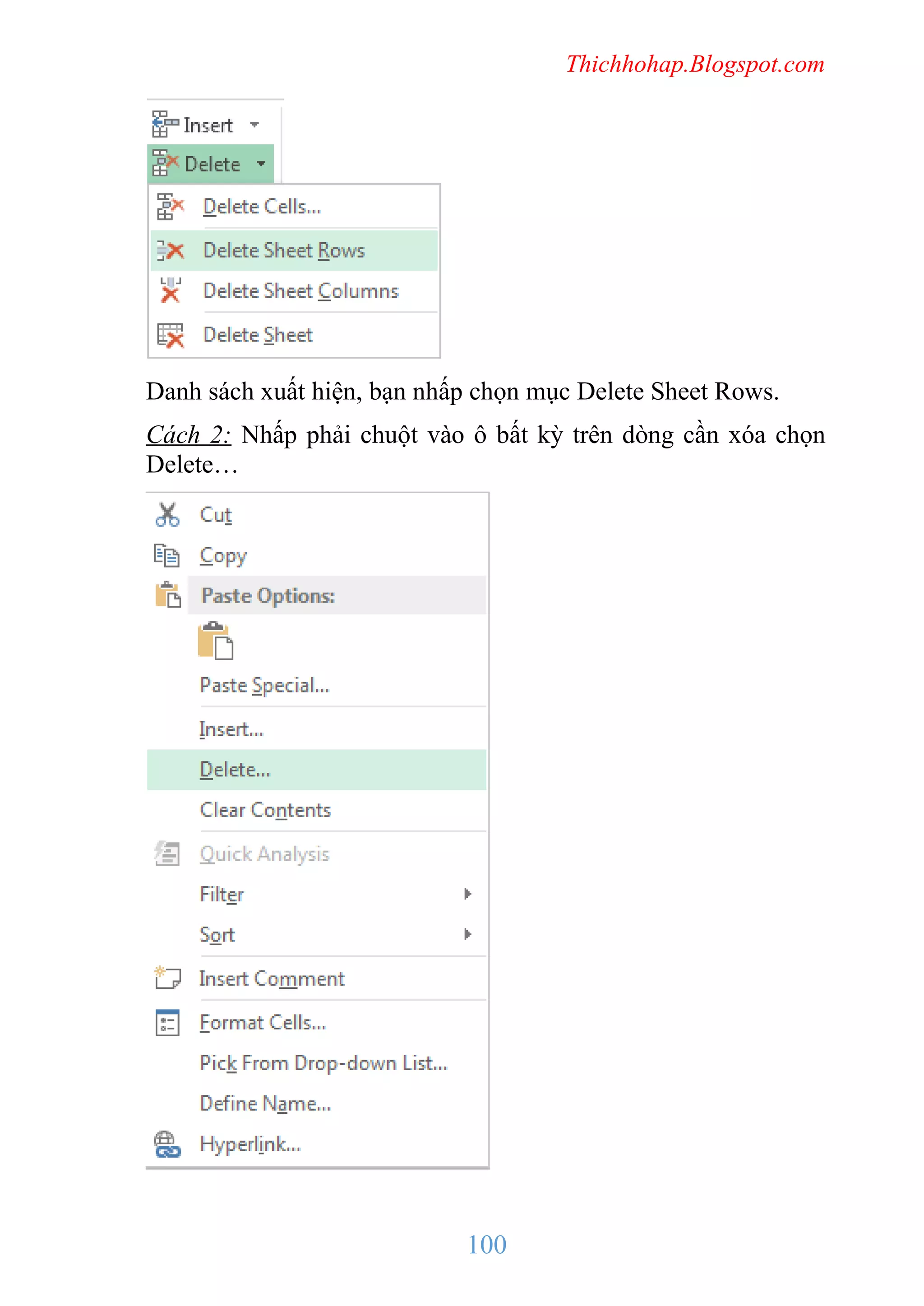The height and width of the screenshot is (1306, 924).
Task: Select Format Cells...
Action: (317, 1022)
